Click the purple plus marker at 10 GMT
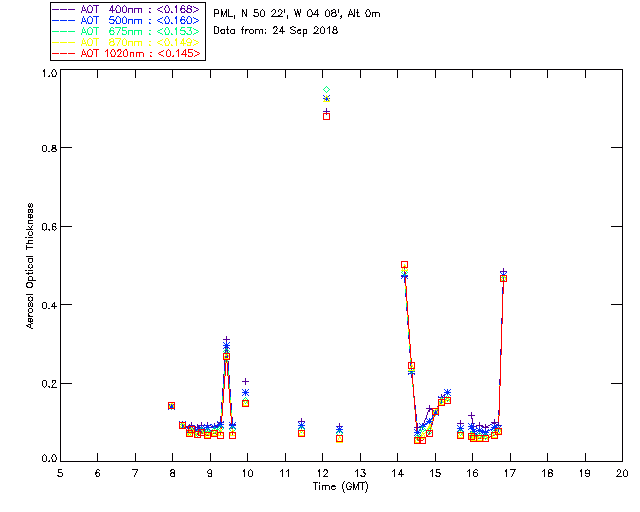 [x=245, y=381]
